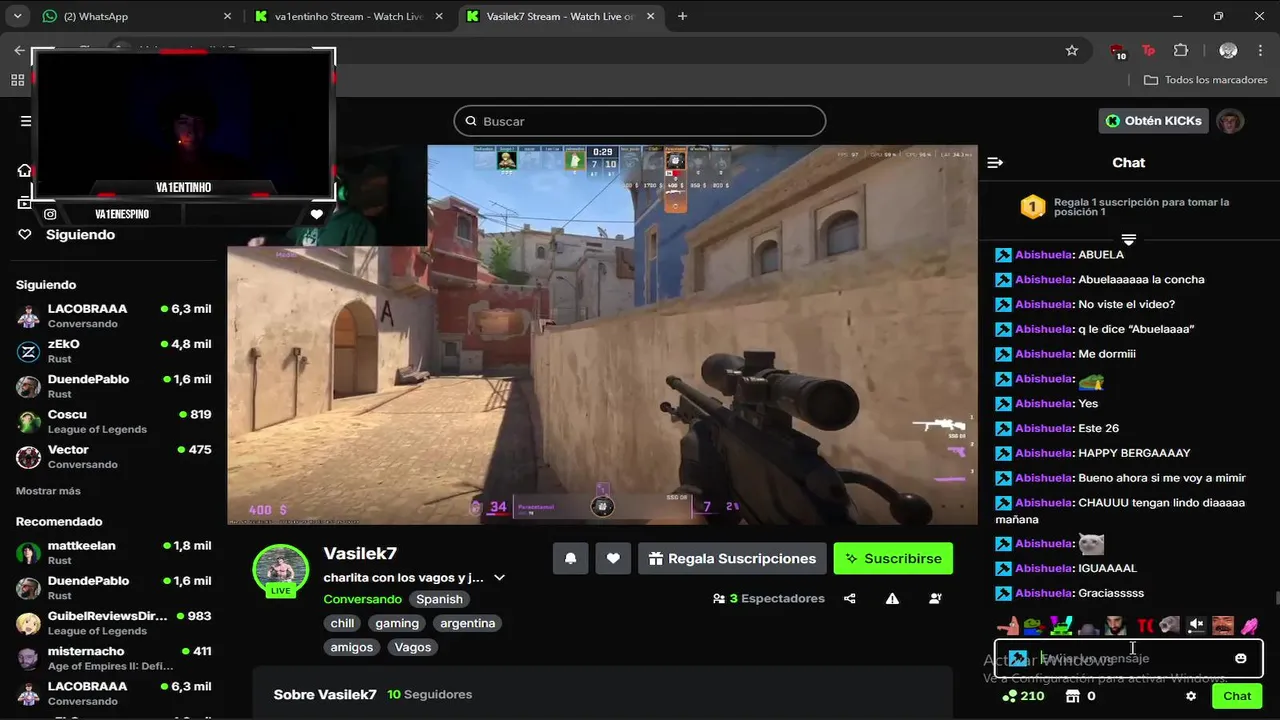Select the Vasilek7 Stream tab

pos(562,16)
